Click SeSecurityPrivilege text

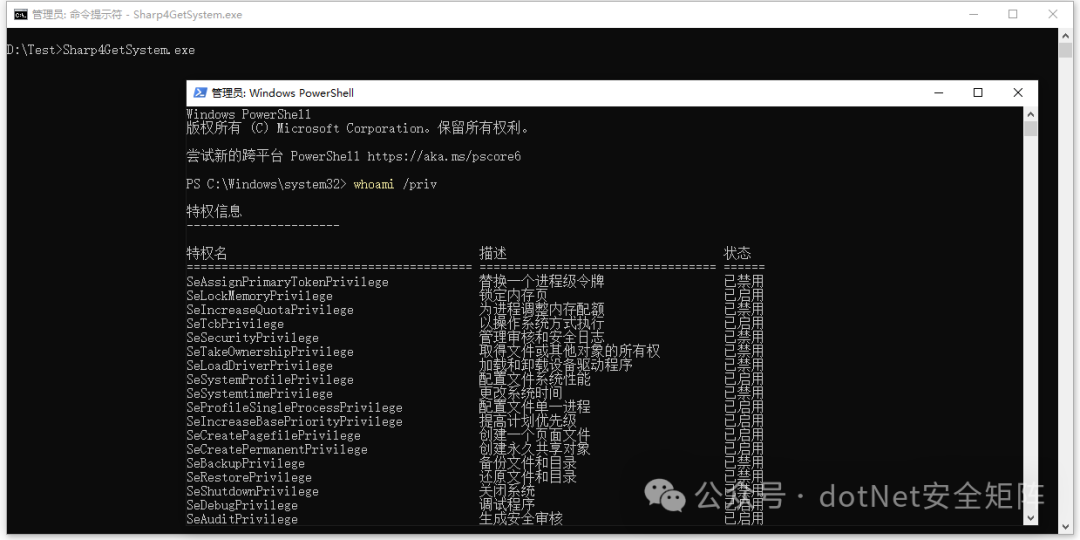[x=252, y=338]
